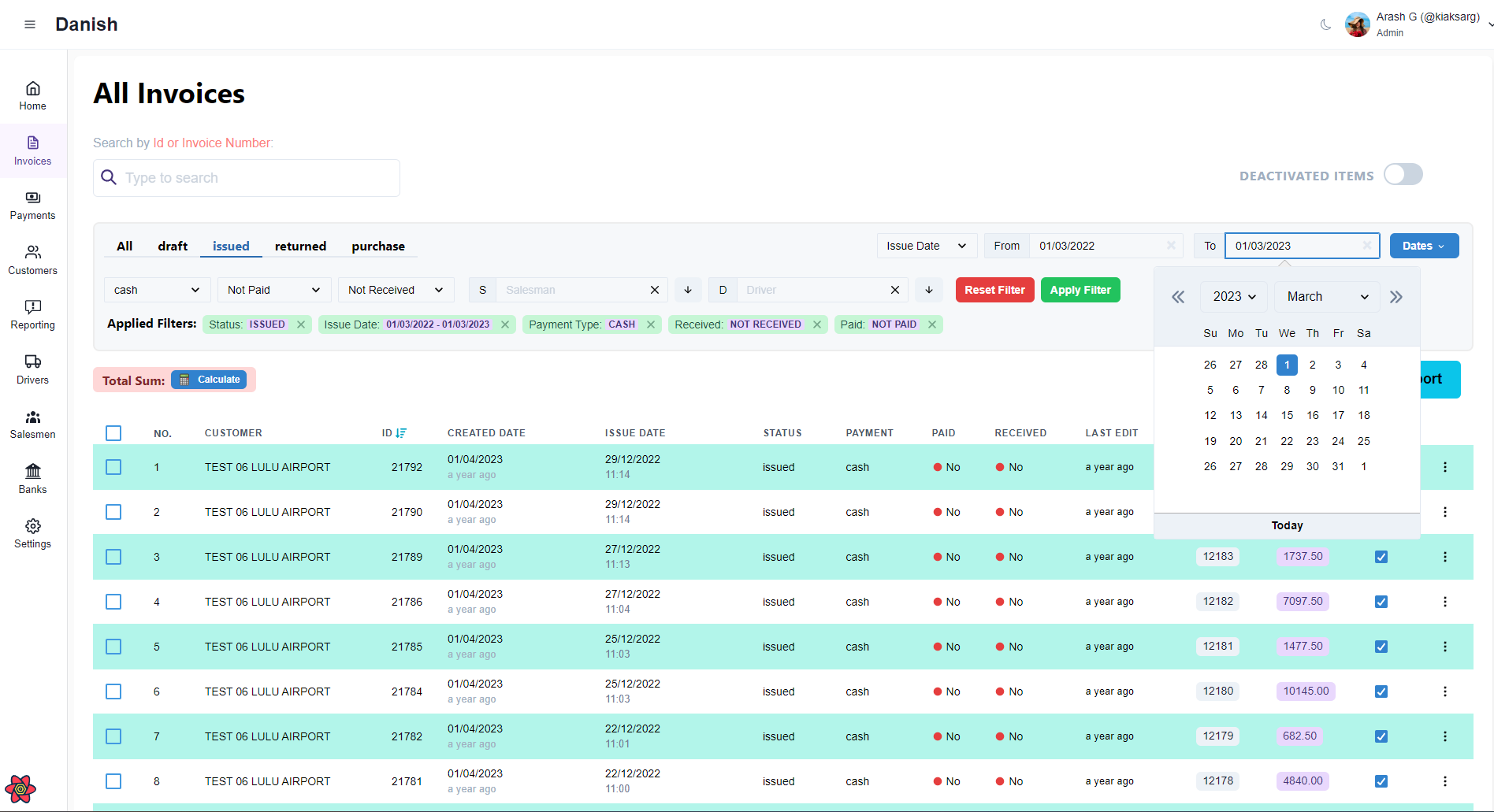
Task: Select checkbox for invoice 21792
Action: point(113,467)
